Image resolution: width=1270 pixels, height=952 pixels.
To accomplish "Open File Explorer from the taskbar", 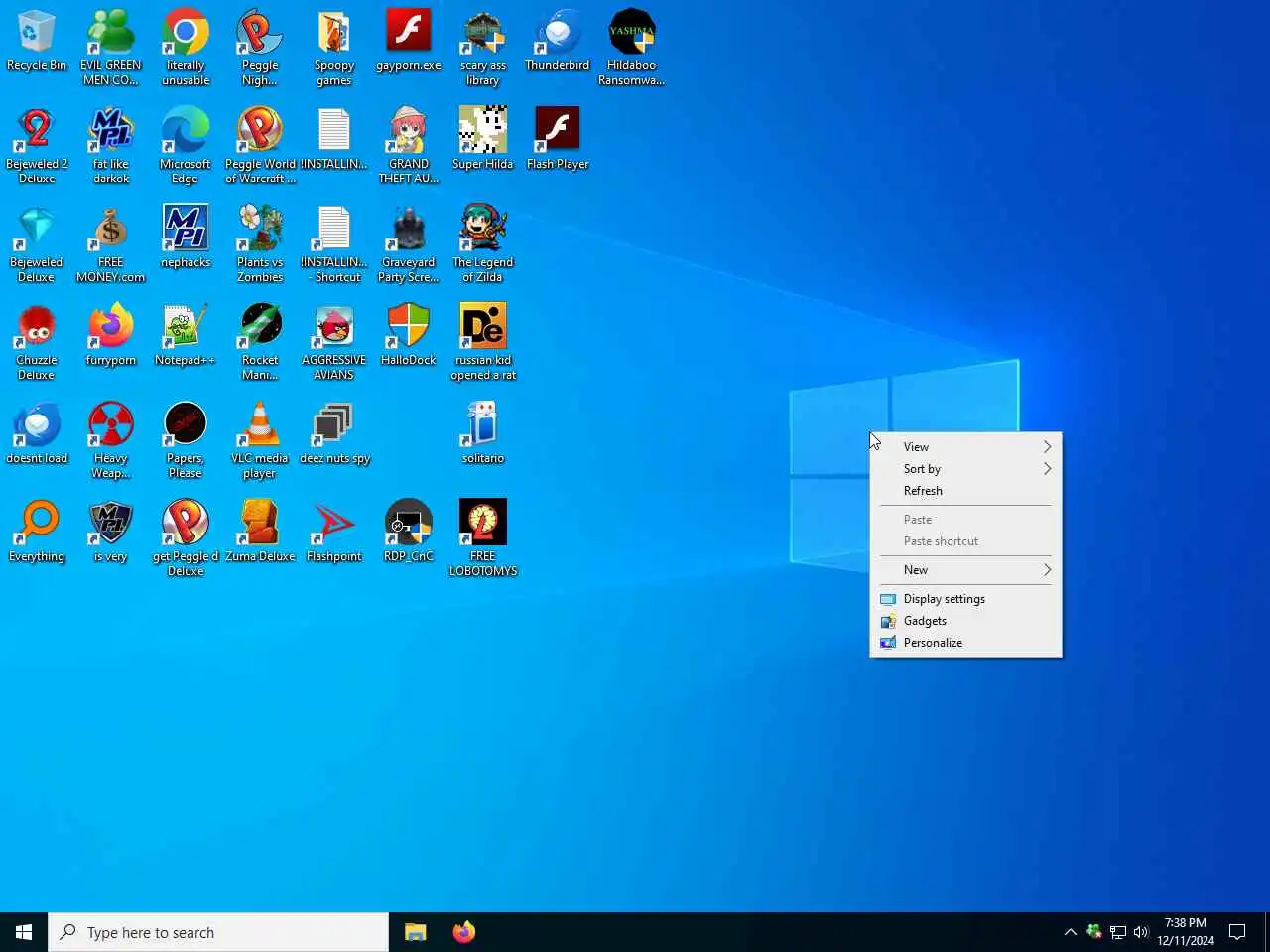I will 415,932.
